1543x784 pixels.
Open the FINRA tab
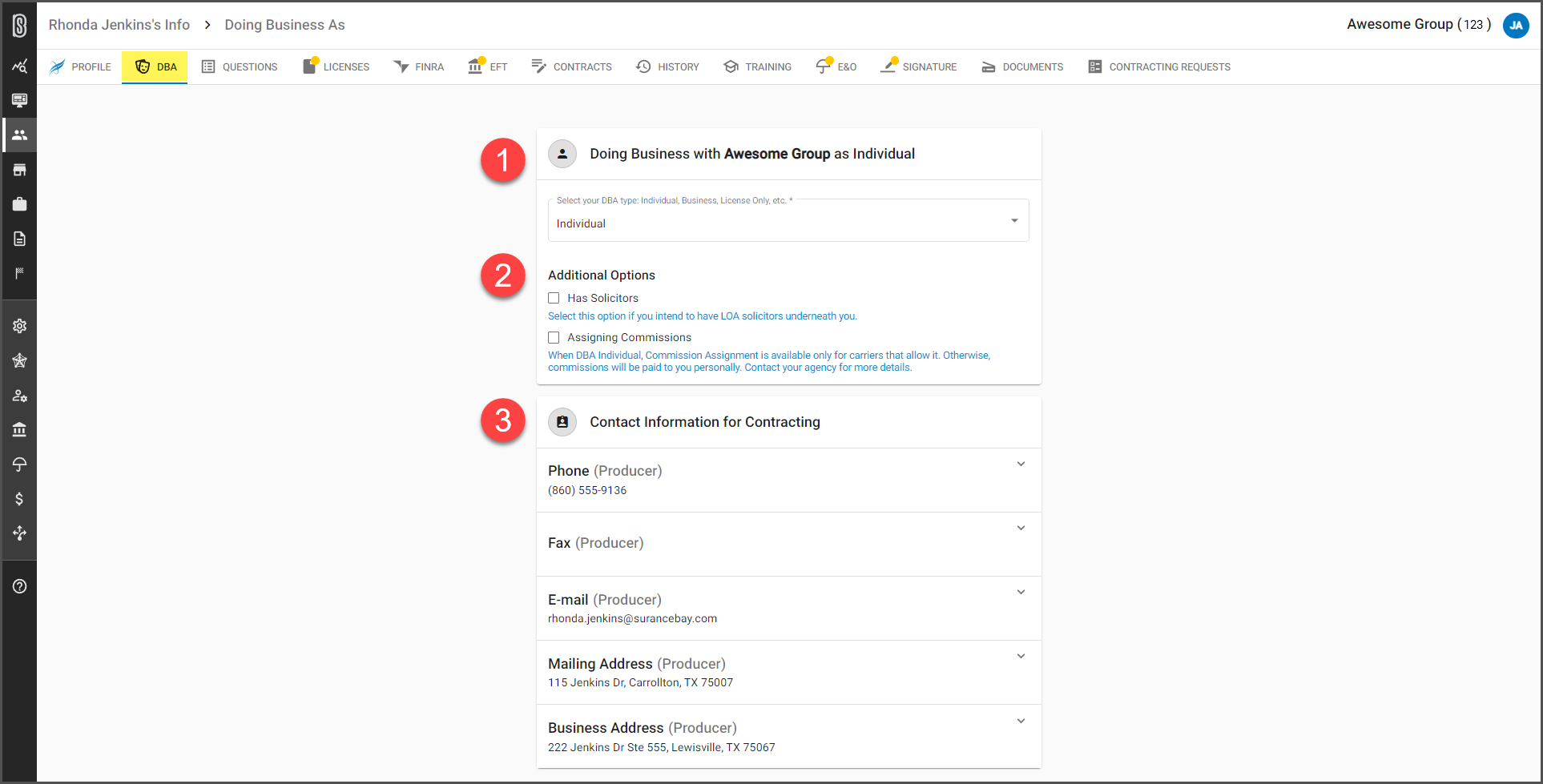tap(418, 67)
